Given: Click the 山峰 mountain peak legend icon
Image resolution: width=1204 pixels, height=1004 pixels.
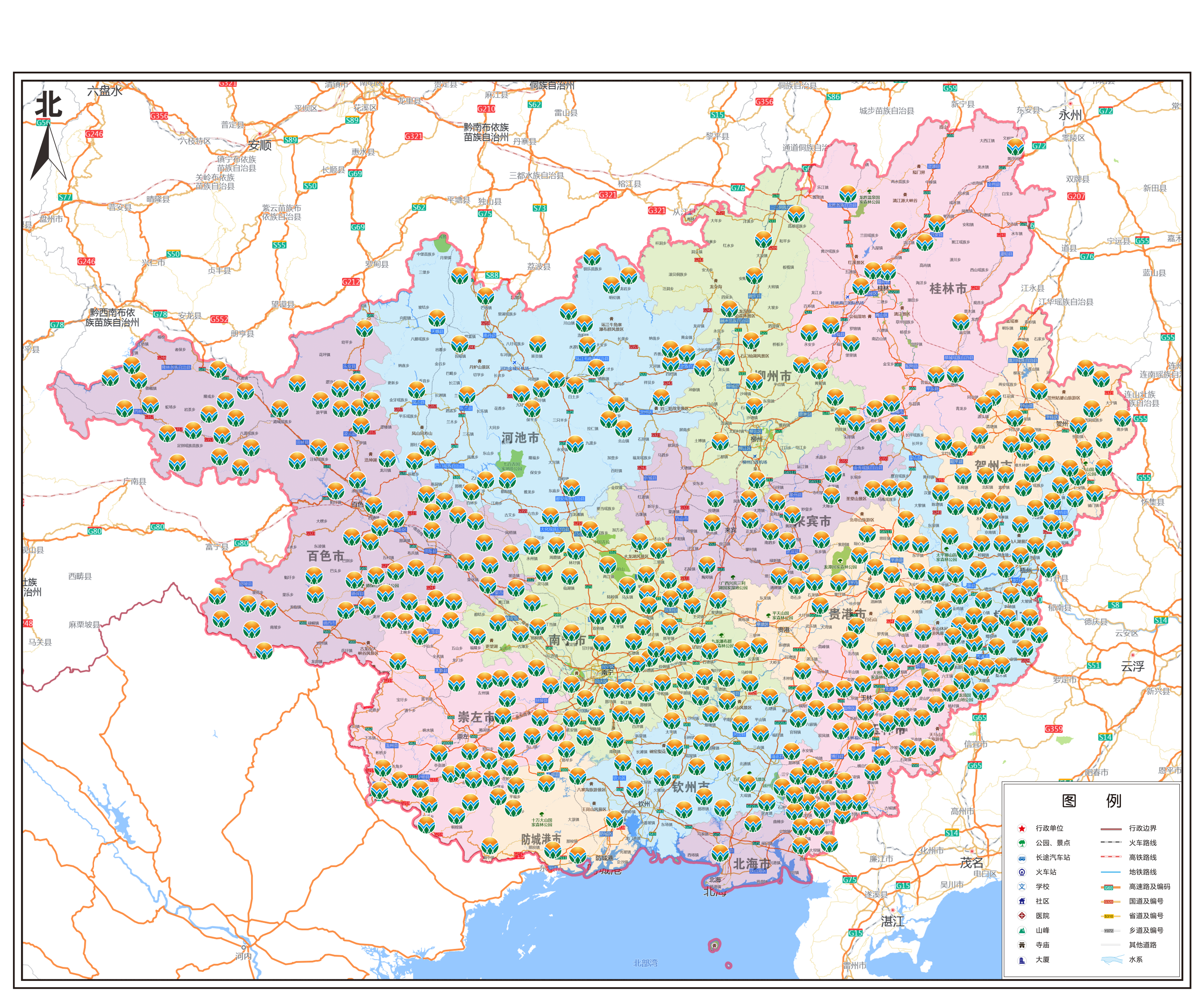Looking at the screenshot, I should (x=1022, y=931).
